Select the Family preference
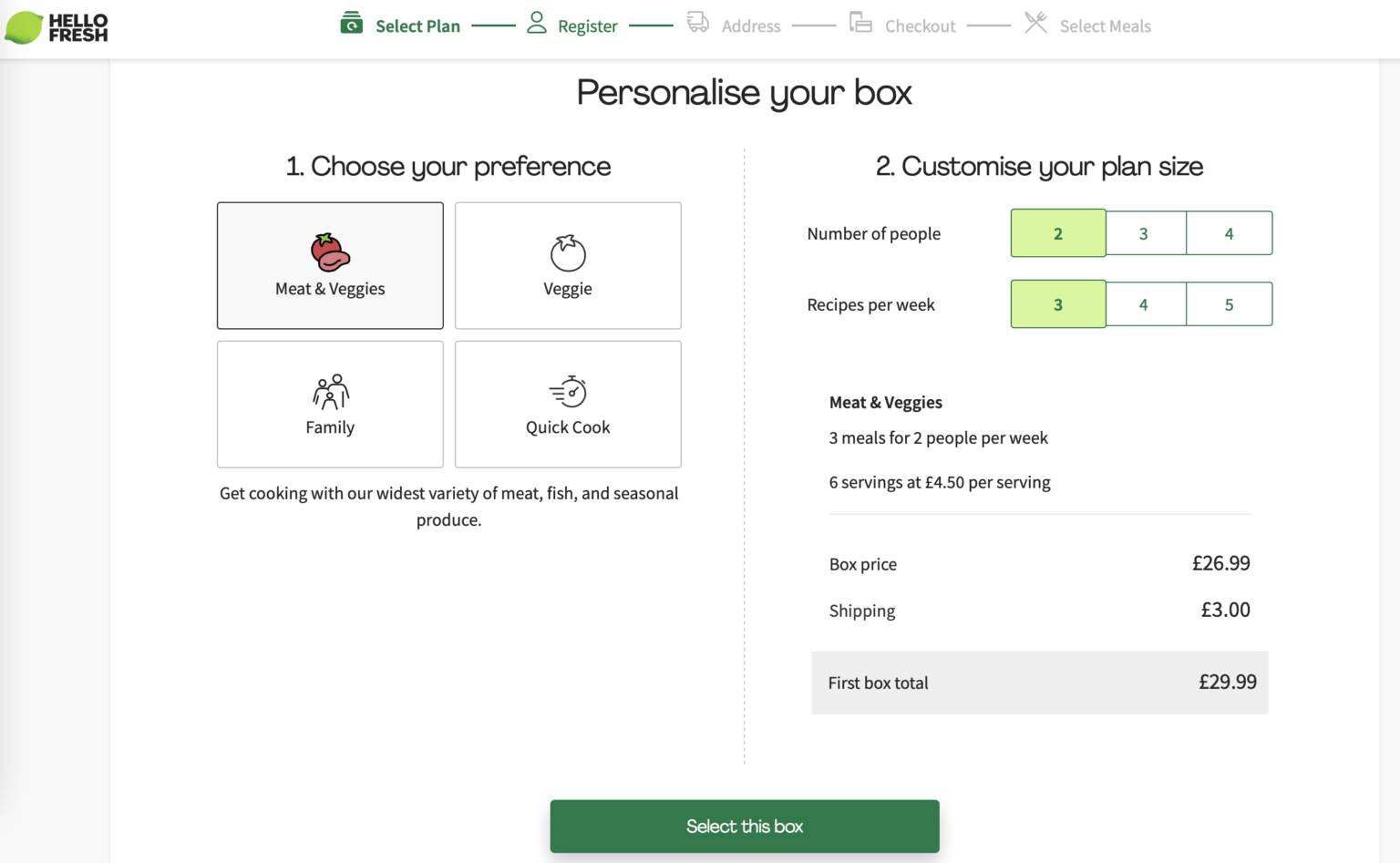Screen dimensions: 1400x863 pyautogui.click(x=329, y=404)
